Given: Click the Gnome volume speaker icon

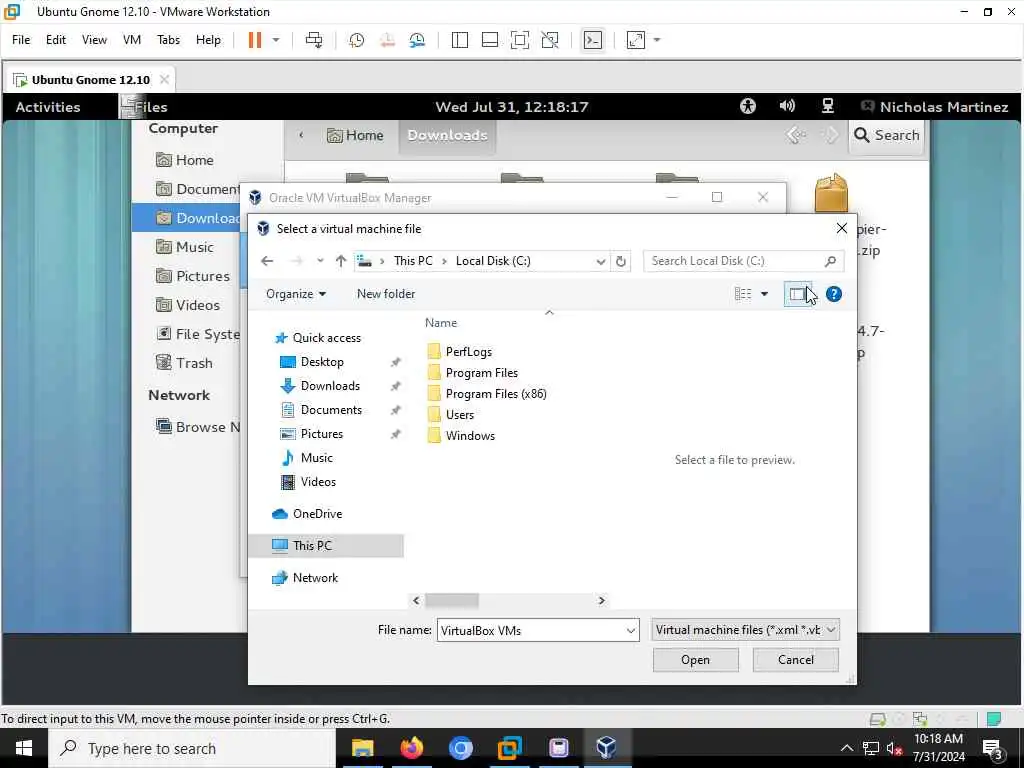Looking at the screenshot, I should tap(788, 106).
